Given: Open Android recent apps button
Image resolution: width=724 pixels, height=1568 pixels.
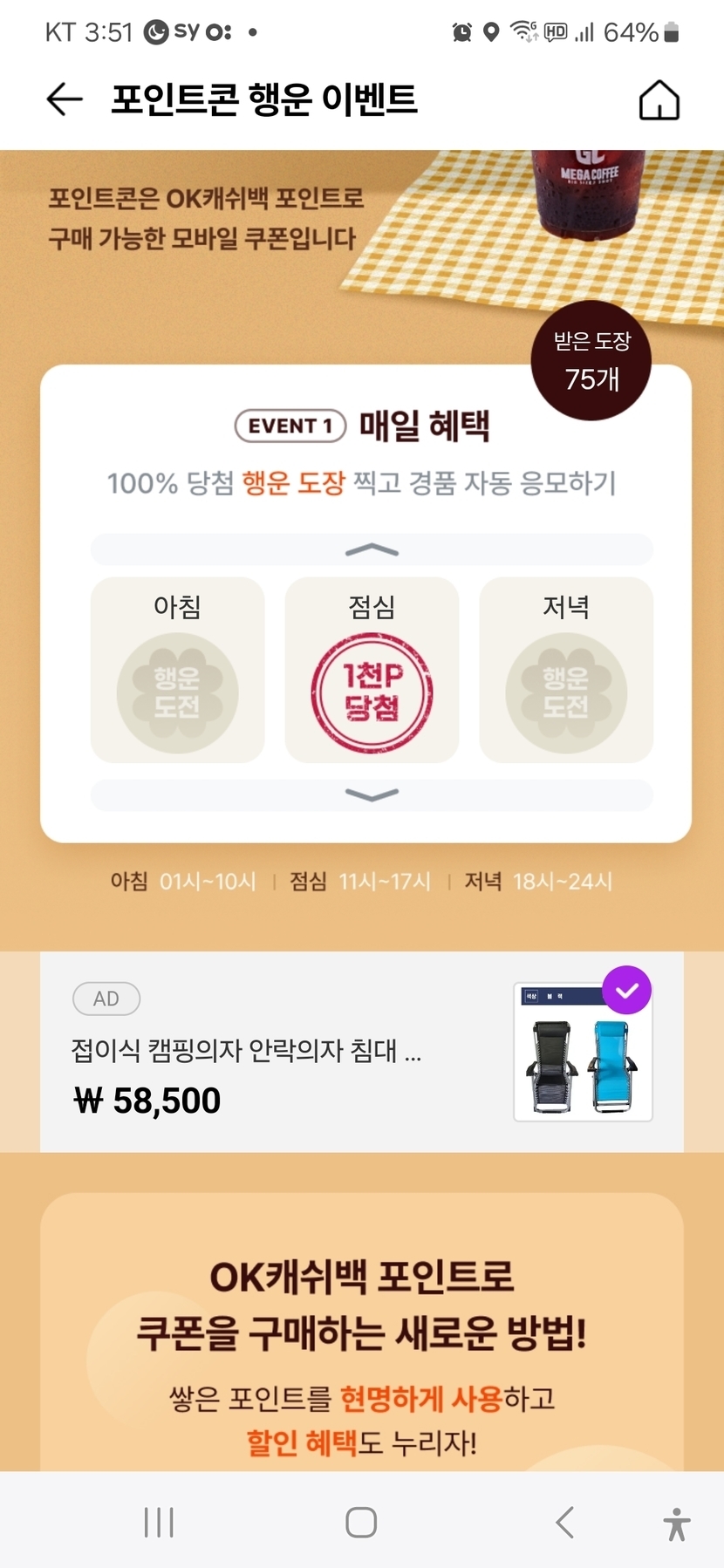Looking at the screenshot, I should tap(159, 1523).
